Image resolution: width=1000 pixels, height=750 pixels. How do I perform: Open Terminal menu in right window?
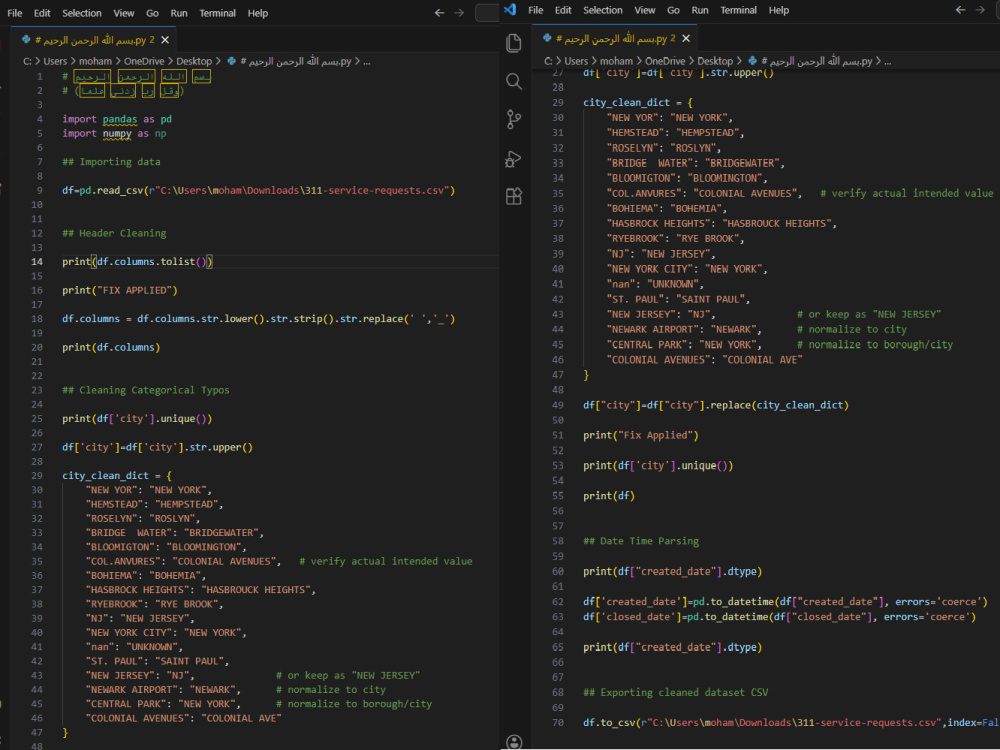(739, 10)
